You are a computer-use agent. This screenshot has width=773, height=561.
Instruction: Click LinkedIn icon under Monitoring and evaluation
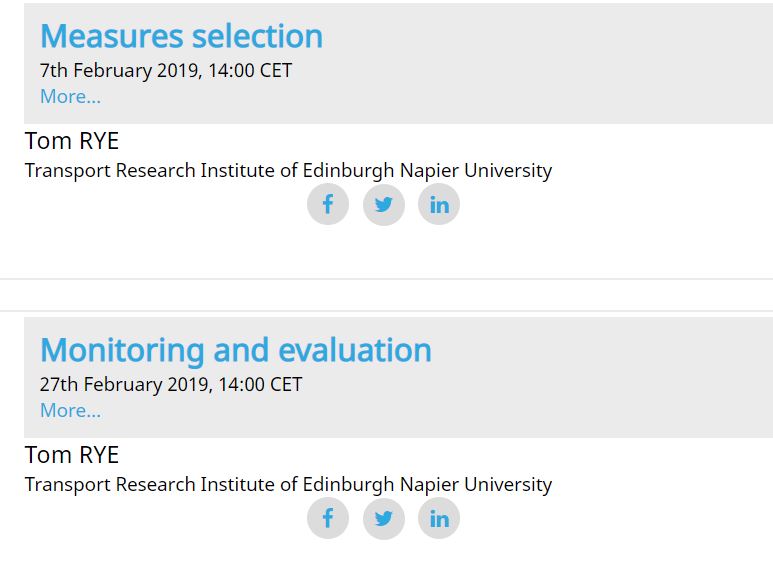point(439,518)
